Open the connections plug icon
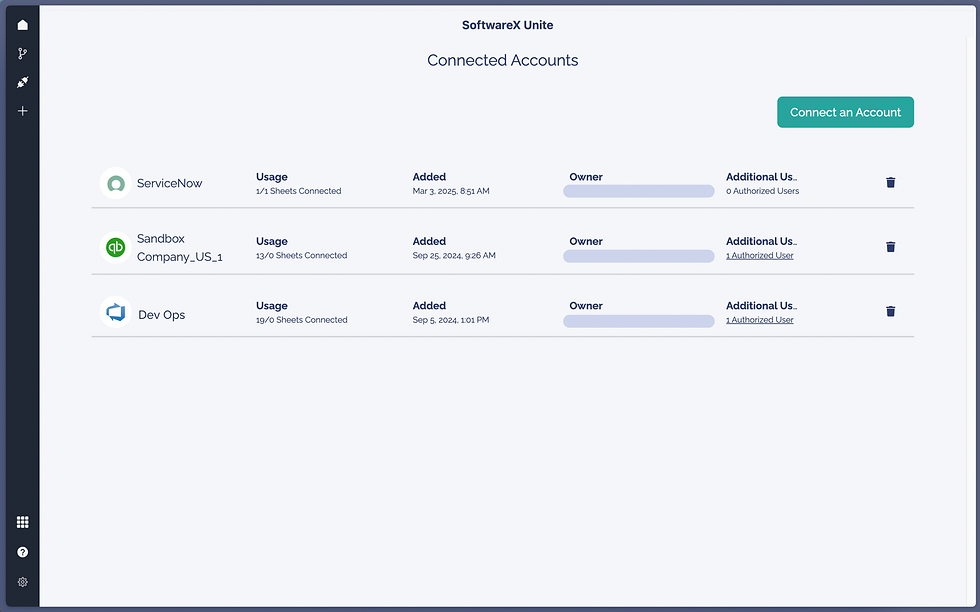 pyautogui.click(x=22, y=82)
